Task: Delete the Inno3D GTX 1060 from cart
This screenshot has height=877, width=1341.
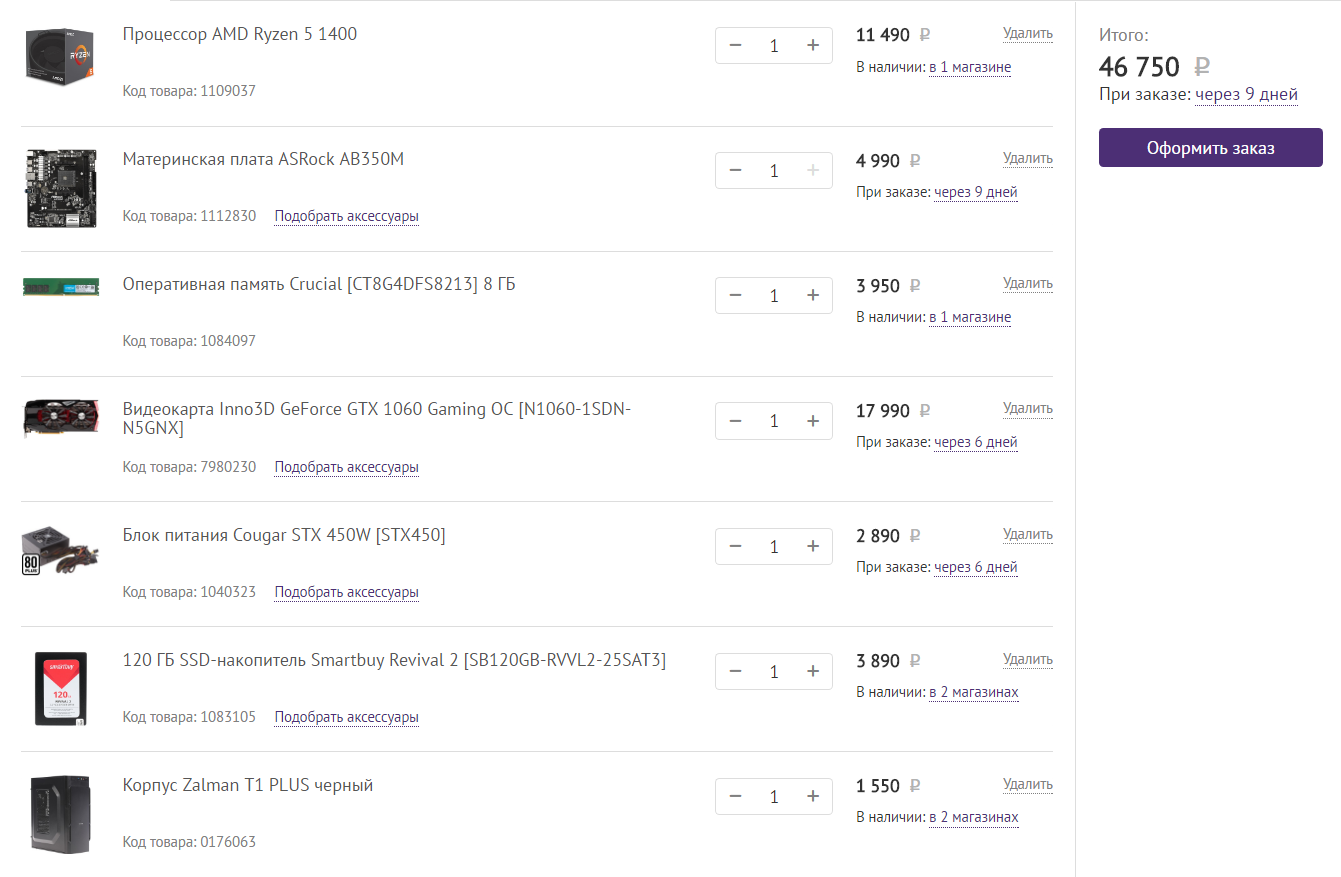Action: pos(1028,408)
